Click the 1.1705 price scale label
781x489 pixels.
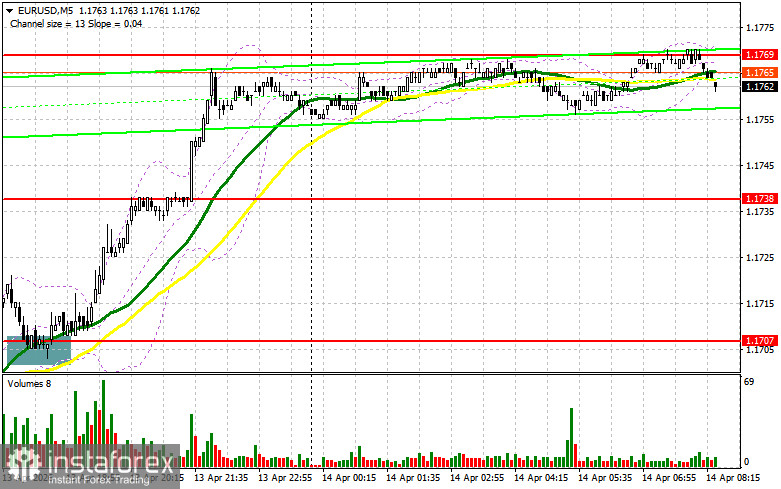pos(761,350)
